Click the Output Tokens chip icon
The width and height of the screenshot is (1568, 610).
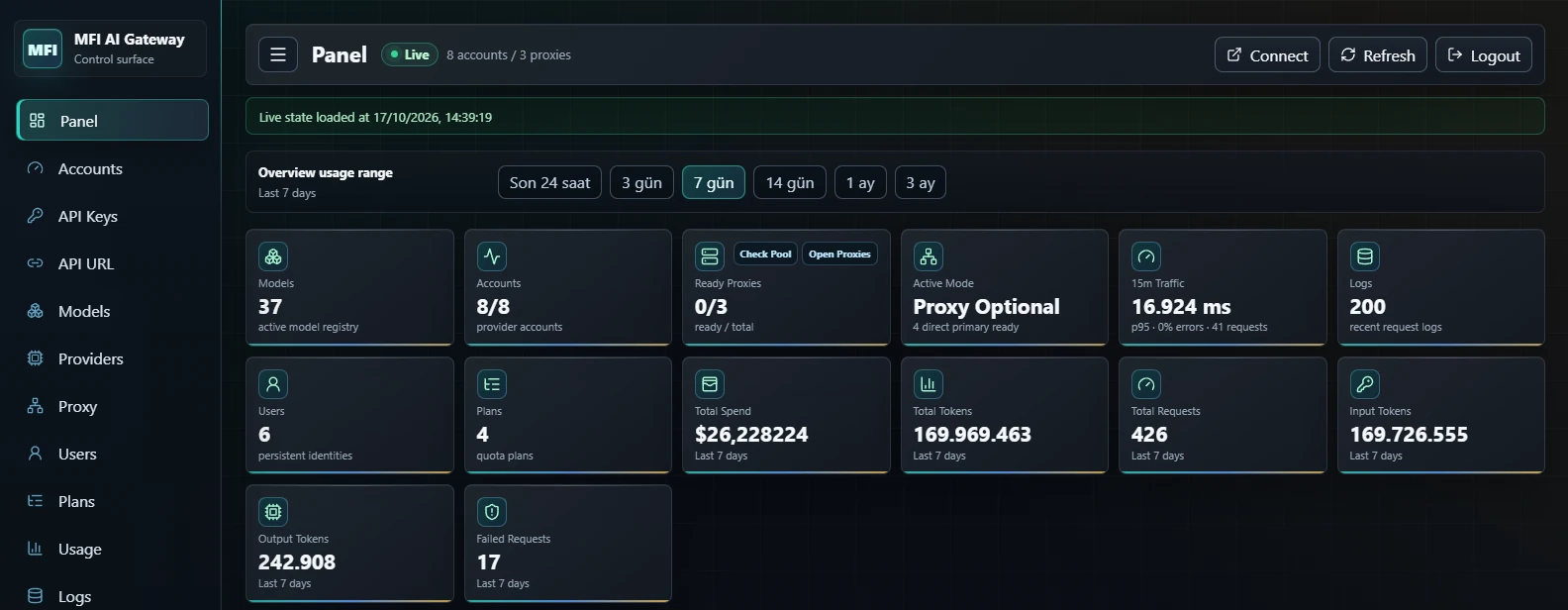(273, 512)
